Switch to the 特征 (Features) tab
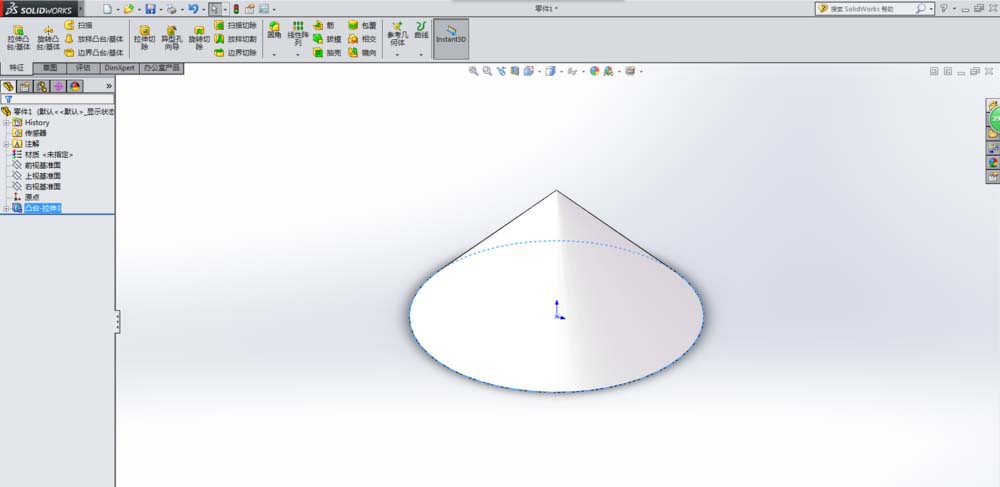Viewport: 1000px width, 487px height. click(17, 68)
